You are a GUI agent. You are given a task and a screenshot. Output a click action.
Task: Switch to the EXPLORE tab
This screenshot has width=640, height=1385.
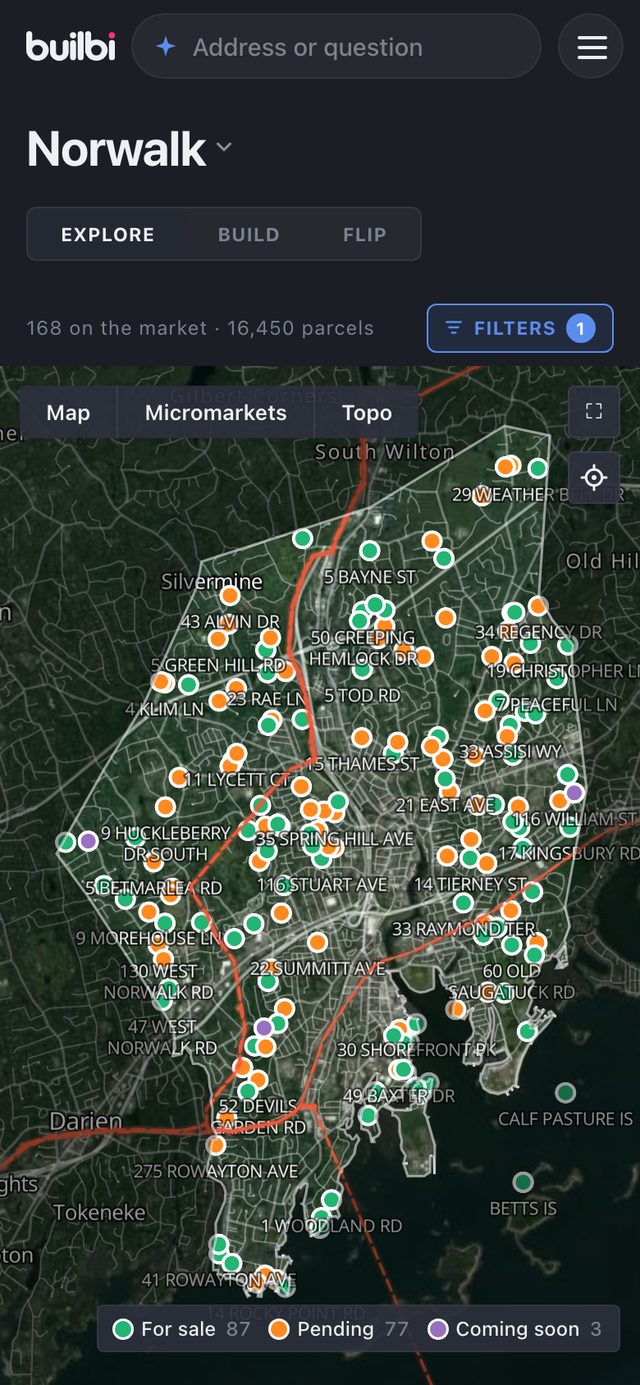[x=107, y=235]
